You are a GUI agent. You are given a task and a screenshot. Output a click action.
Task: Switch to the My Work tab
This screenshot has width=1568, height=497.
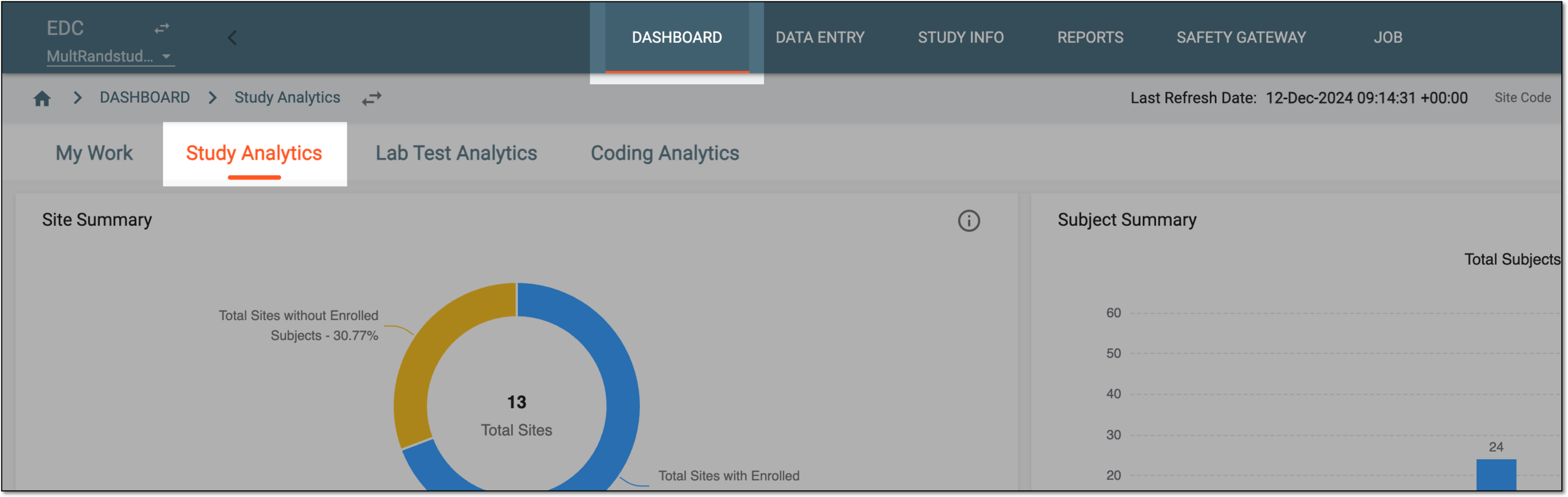tap(94, 153)
